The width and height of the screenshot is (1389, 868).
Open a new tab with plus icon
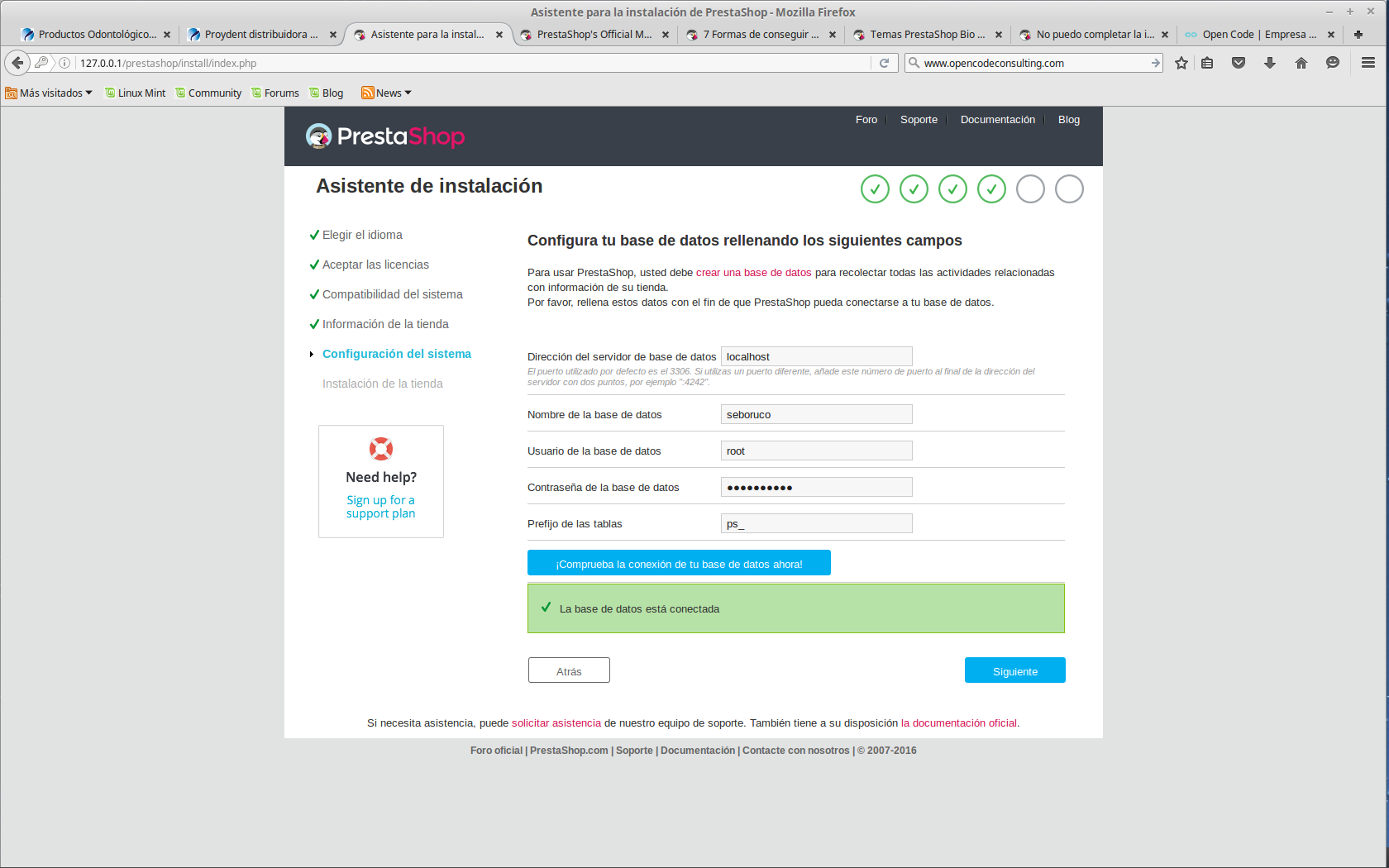[x=1358, y=35]
